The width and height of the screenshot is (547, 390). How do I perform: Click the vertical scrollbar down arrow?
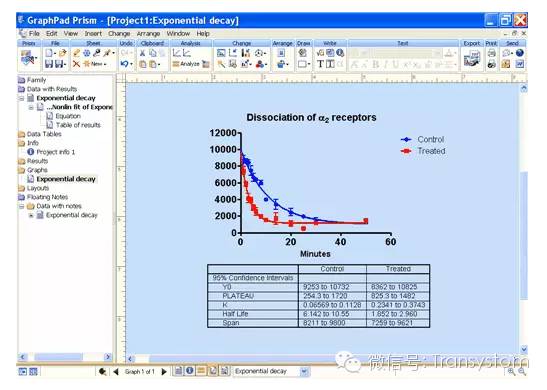pos(524,349)
